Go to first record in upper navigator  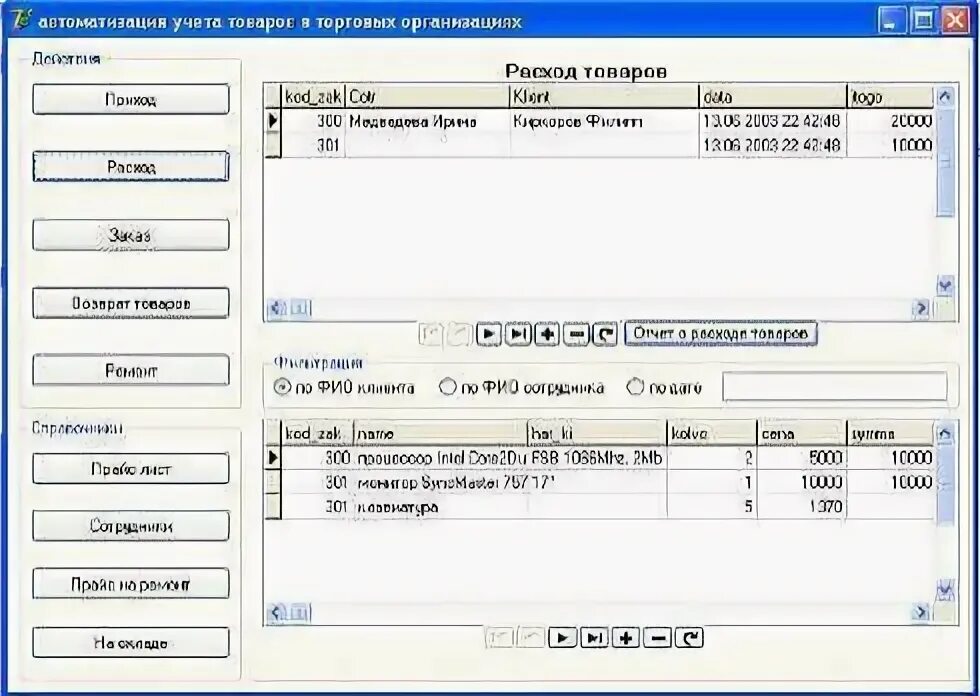[x=431, y=334]
